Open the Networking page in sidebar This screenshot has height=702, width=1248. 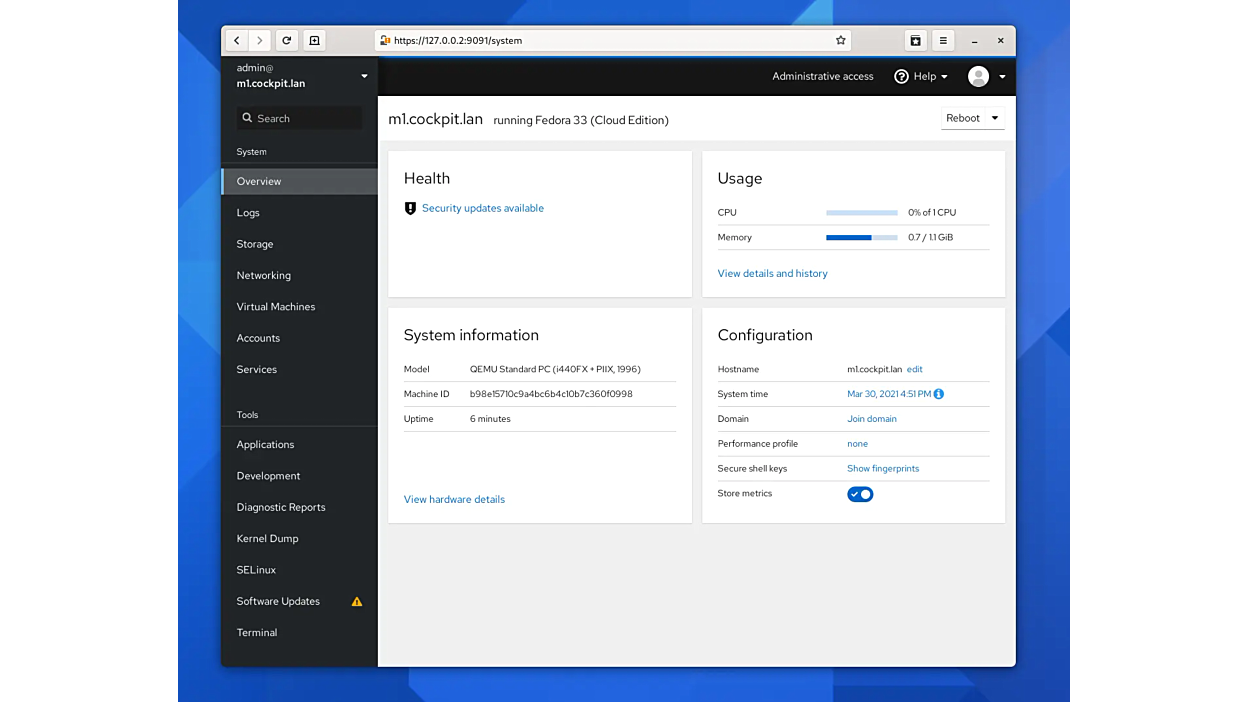tap(264, 275)
